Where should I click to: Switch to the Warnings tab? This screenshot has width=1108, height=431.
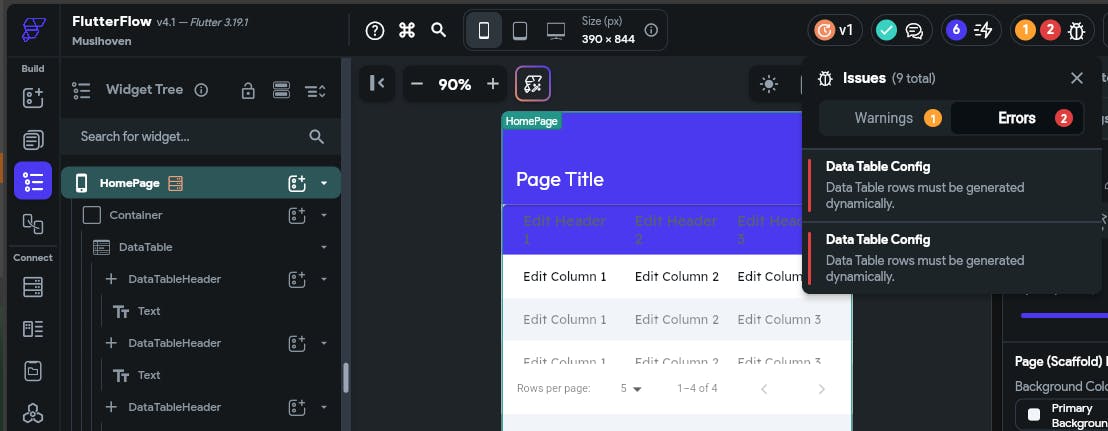tap(884, 118)
